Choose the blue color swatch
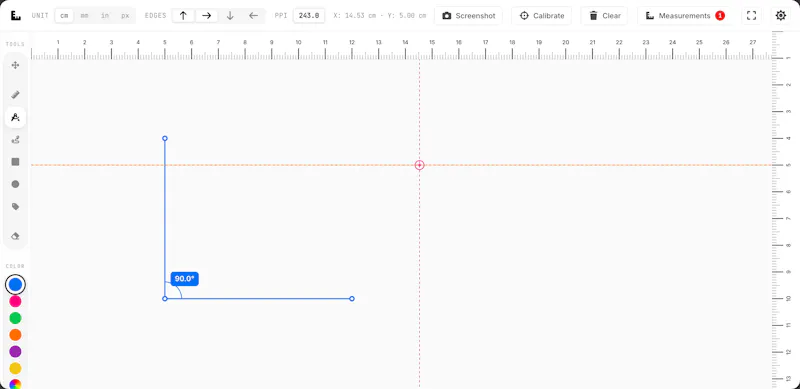The width and height of the screenshot is (800, 389). click(15, 284)
